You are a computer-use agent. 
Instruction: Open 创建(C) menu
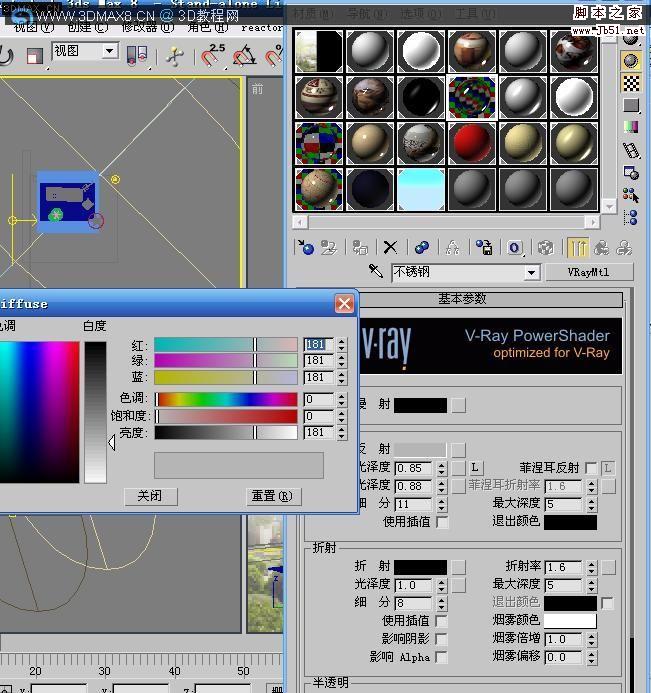(88, 27)
